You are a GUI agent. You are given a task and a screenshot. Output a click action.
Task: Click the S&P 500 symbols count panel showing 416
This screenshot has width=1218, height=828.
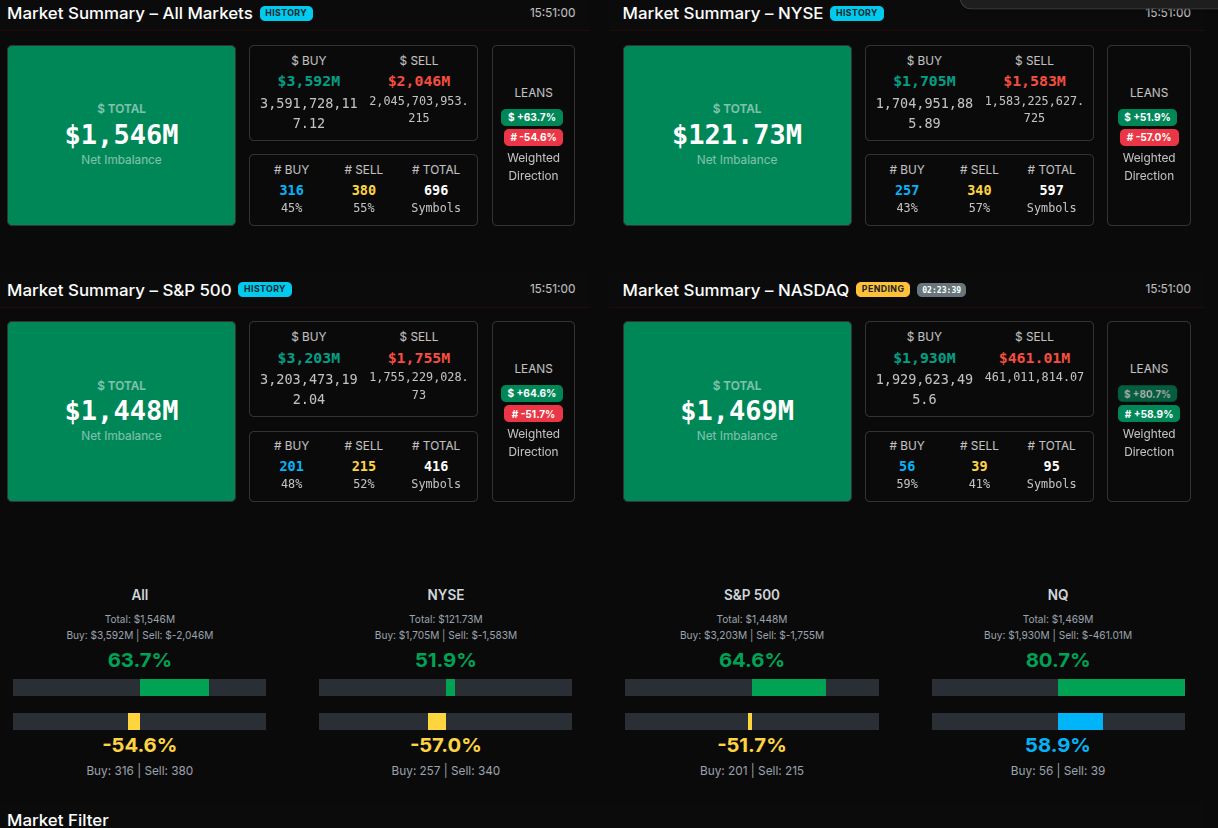pyautogui.click(x=362, y=465)
